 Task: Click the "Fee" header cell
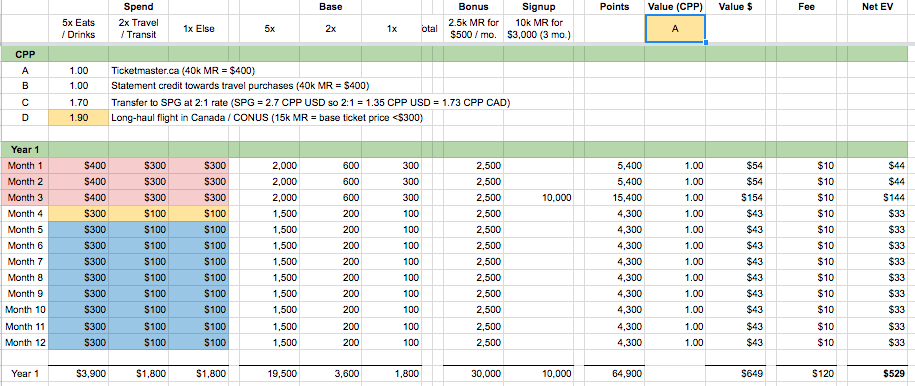tap(806, 7)
